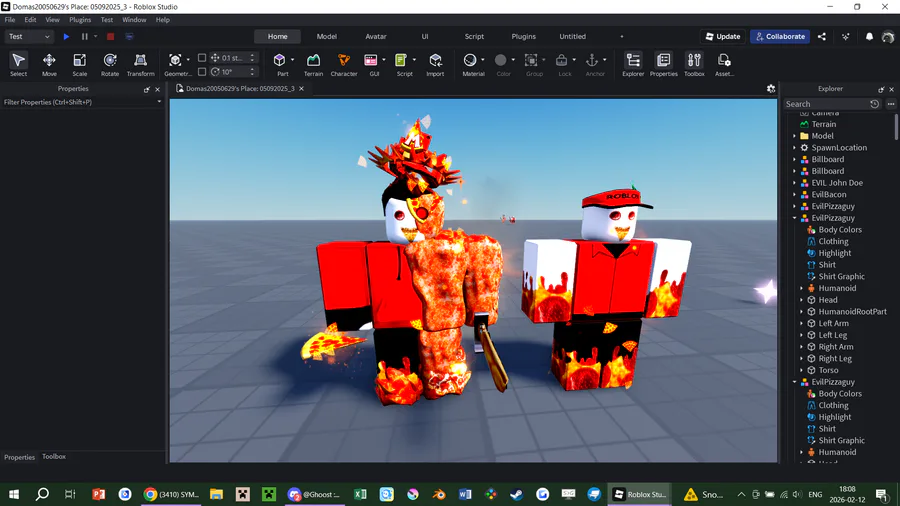
Task: Select Terrain in Explorer
Action: [823, 124]
